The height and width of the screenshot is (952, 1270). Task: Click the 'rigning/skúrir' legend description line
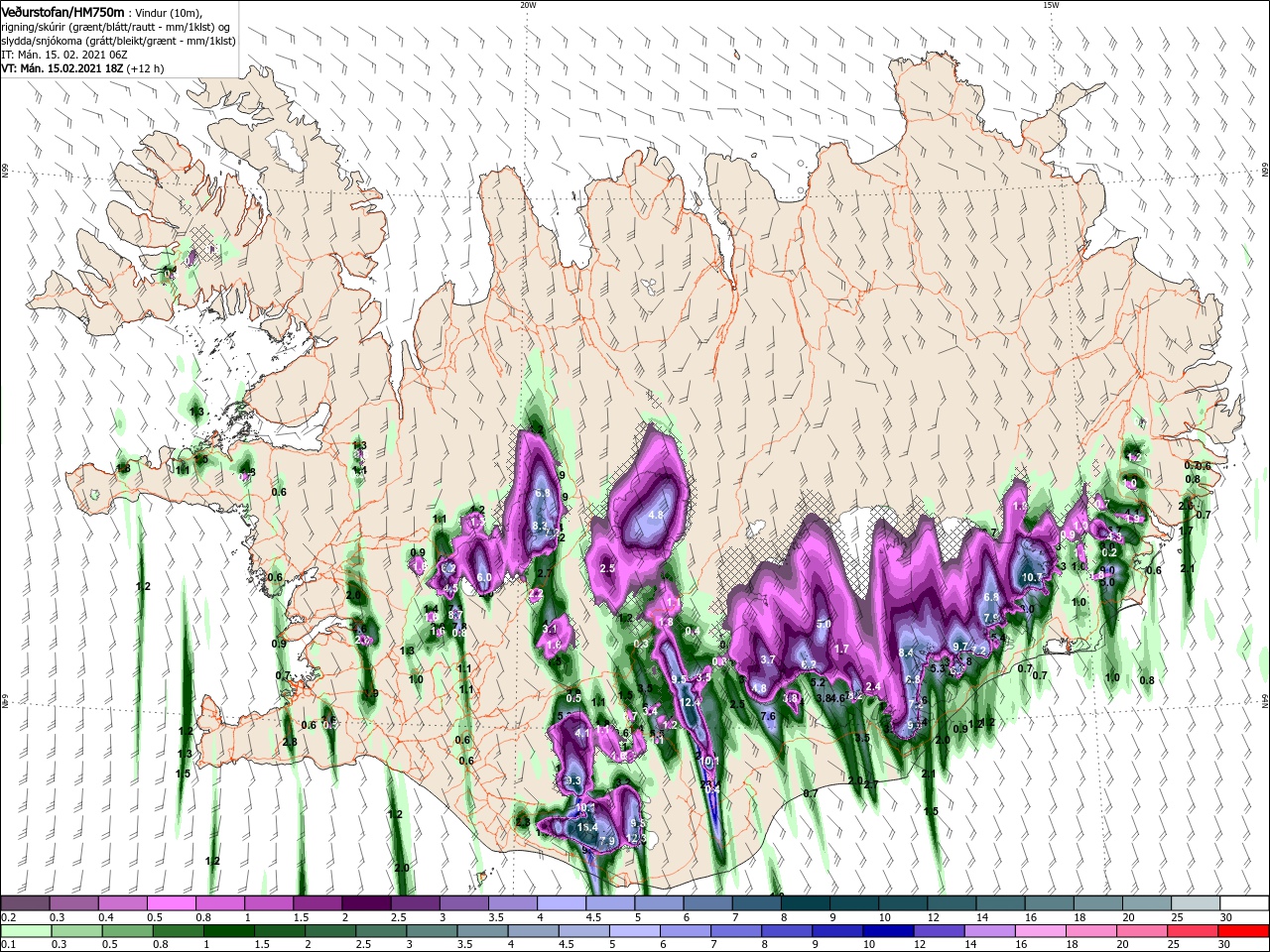(117, 26)
